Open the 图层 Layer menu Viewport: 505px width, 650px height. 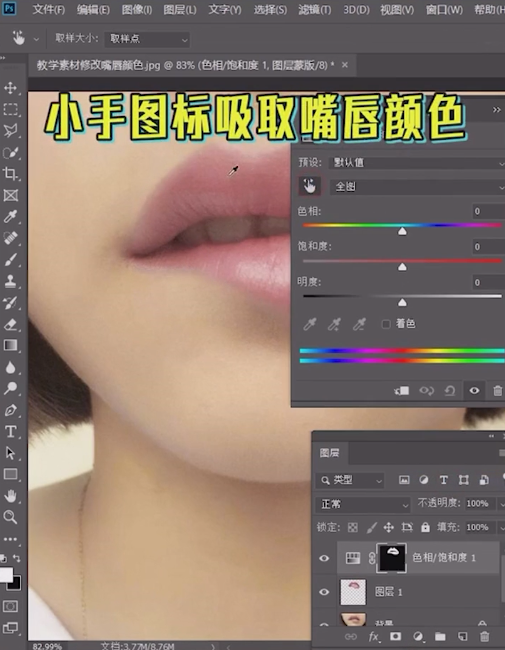coord(180,10)
